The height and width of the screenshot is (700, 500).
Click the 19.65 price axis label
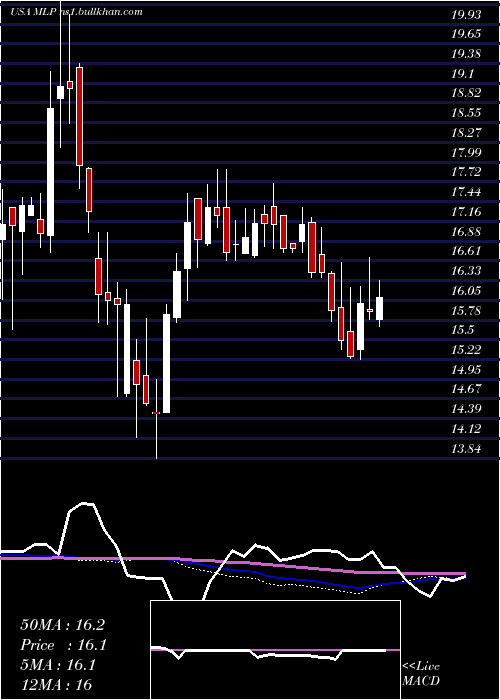467,34
